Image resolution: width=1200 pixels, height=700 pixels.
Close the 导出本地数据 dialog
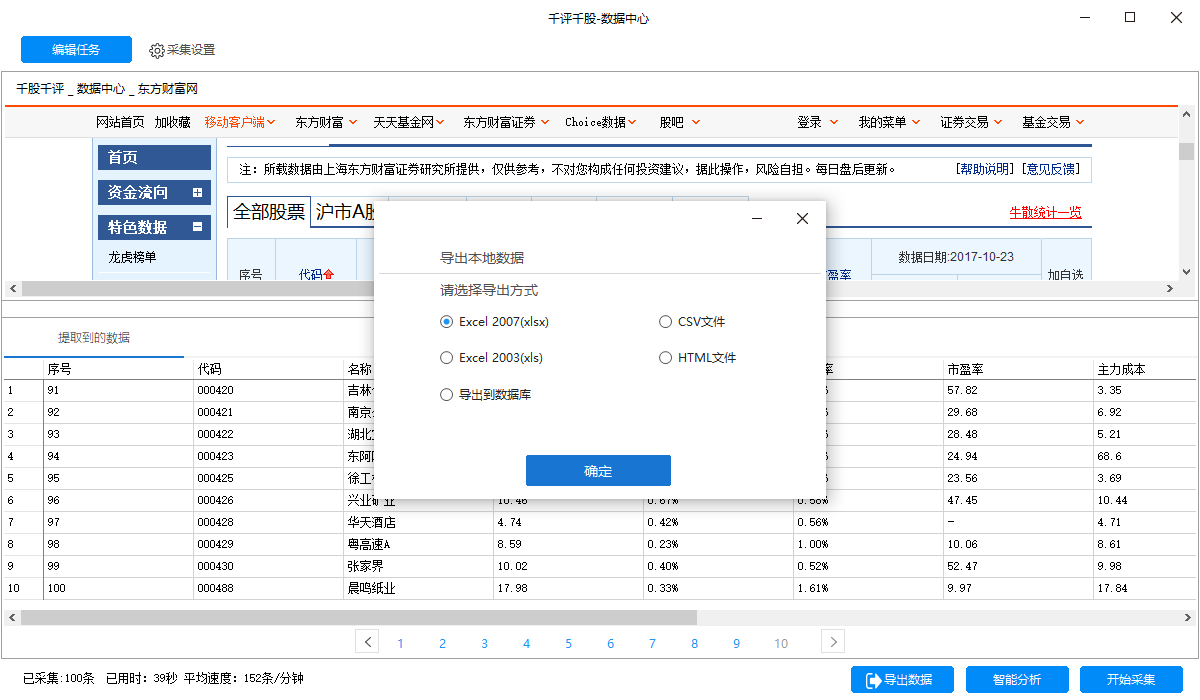pos(802,219)
